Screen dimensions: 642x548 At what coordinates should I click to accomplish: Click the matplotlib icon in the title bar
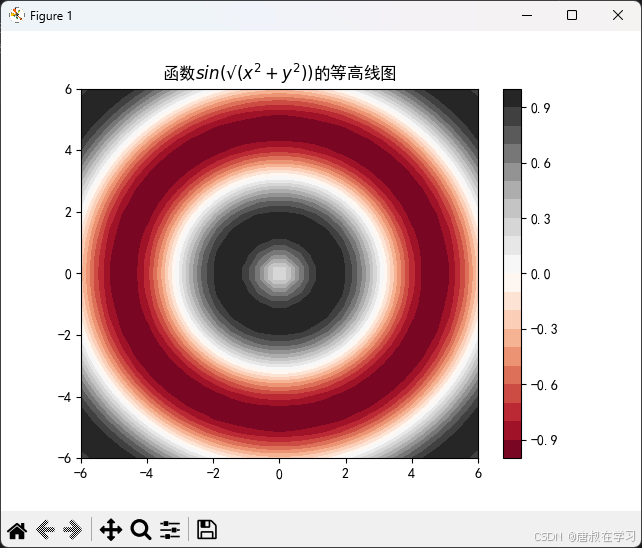pyautogui.click(x=17, y=15)
